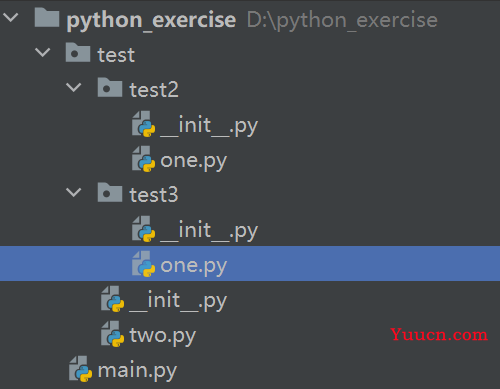Screen dimensions: 500x389
Task: Click the Python icon of highlighted one.py
Action: [x=143, y=264]
